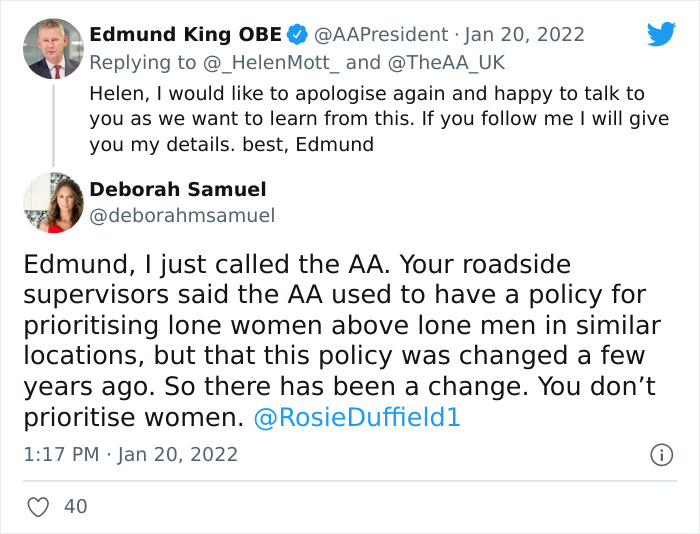The height and width of the screenshot is (534, 700).
Task: Click Edmund's apology reply text
Action: pos(365,119)
